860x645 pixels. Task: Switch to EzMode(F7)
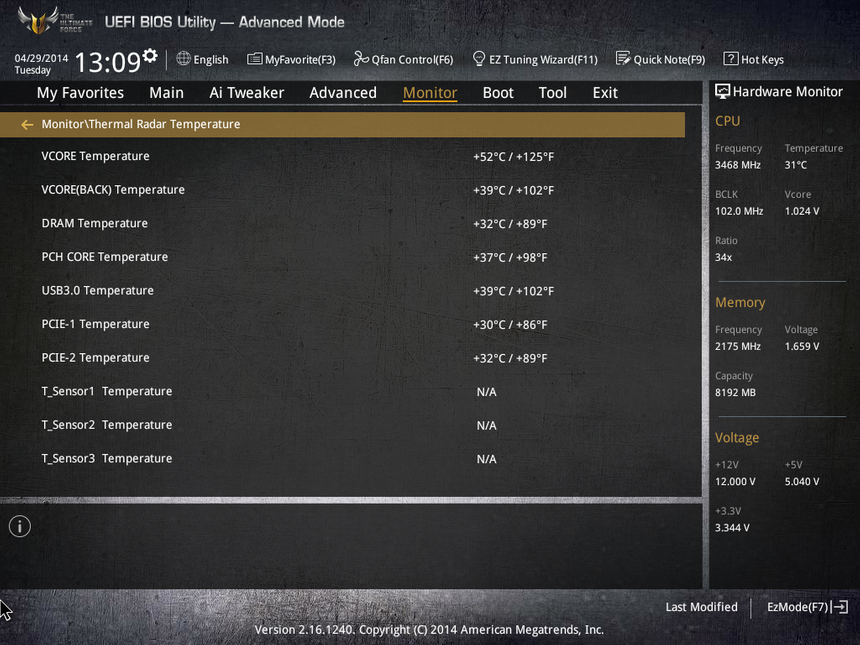[x=806, y=607]
